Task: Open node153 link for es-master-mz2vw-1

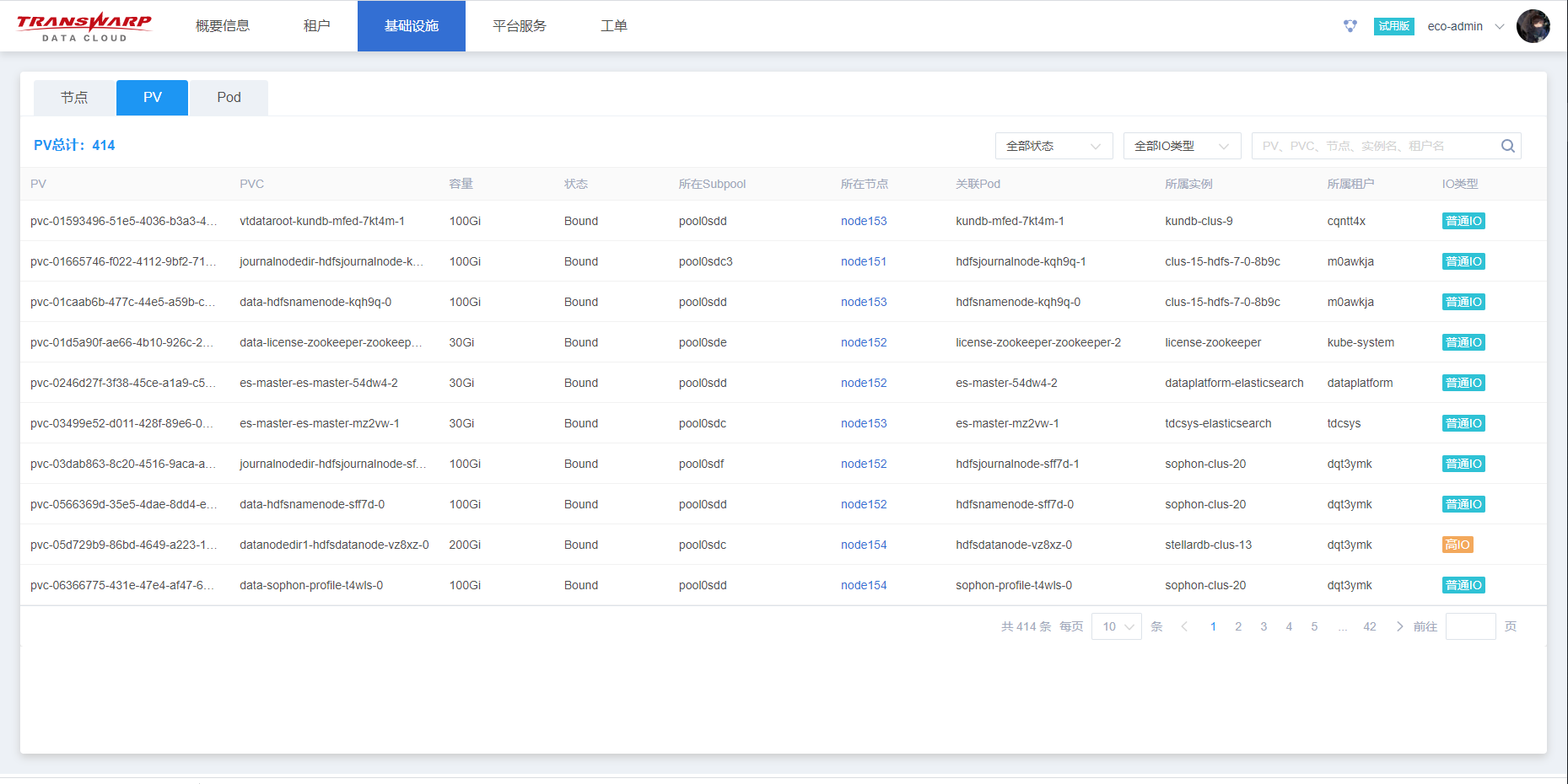Action: 864,423
